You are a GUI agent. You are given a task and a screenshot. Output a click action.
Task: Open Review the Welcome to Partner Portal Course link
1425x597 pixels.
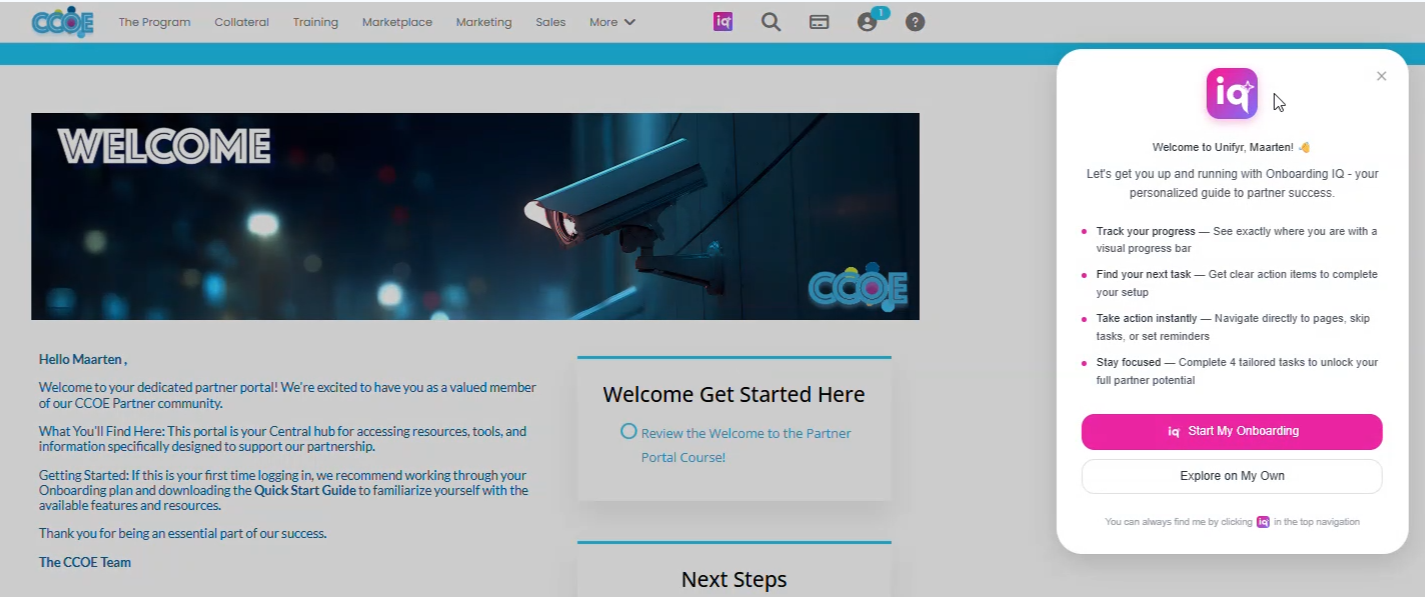(745, 445)
